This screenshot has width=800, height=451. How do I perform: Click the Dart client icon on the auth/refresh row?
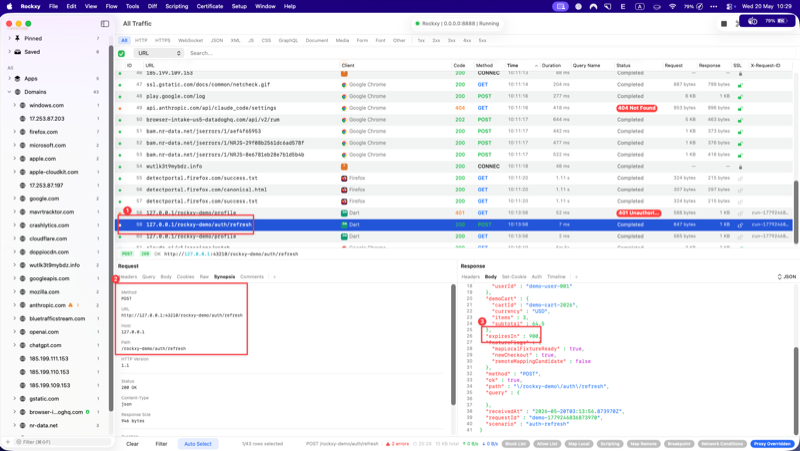tap(344, 224)
